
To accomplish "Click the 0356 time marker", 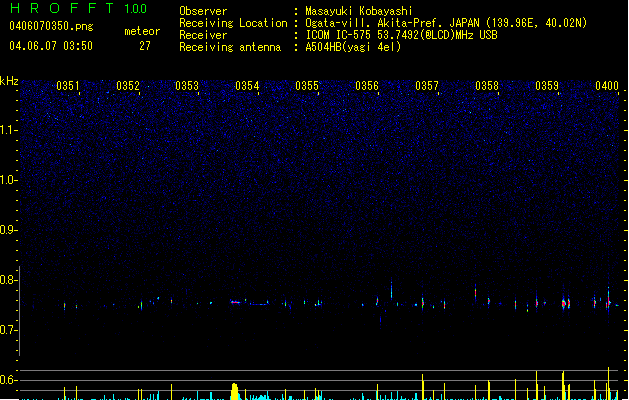I will (367, 86).
